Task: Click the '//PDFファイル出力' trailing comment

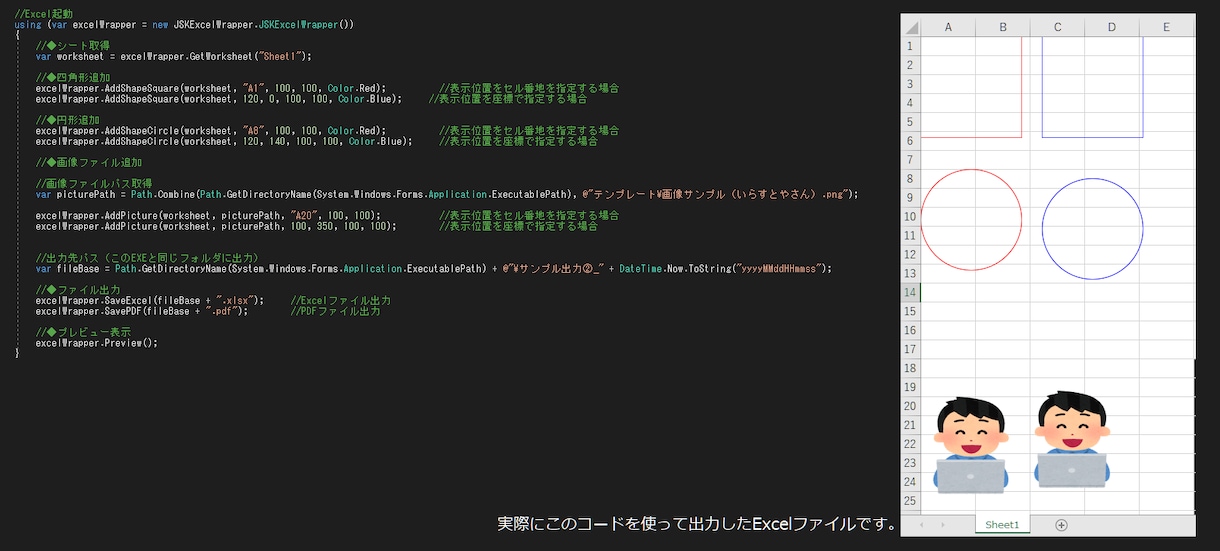Action: pos(335,311)
